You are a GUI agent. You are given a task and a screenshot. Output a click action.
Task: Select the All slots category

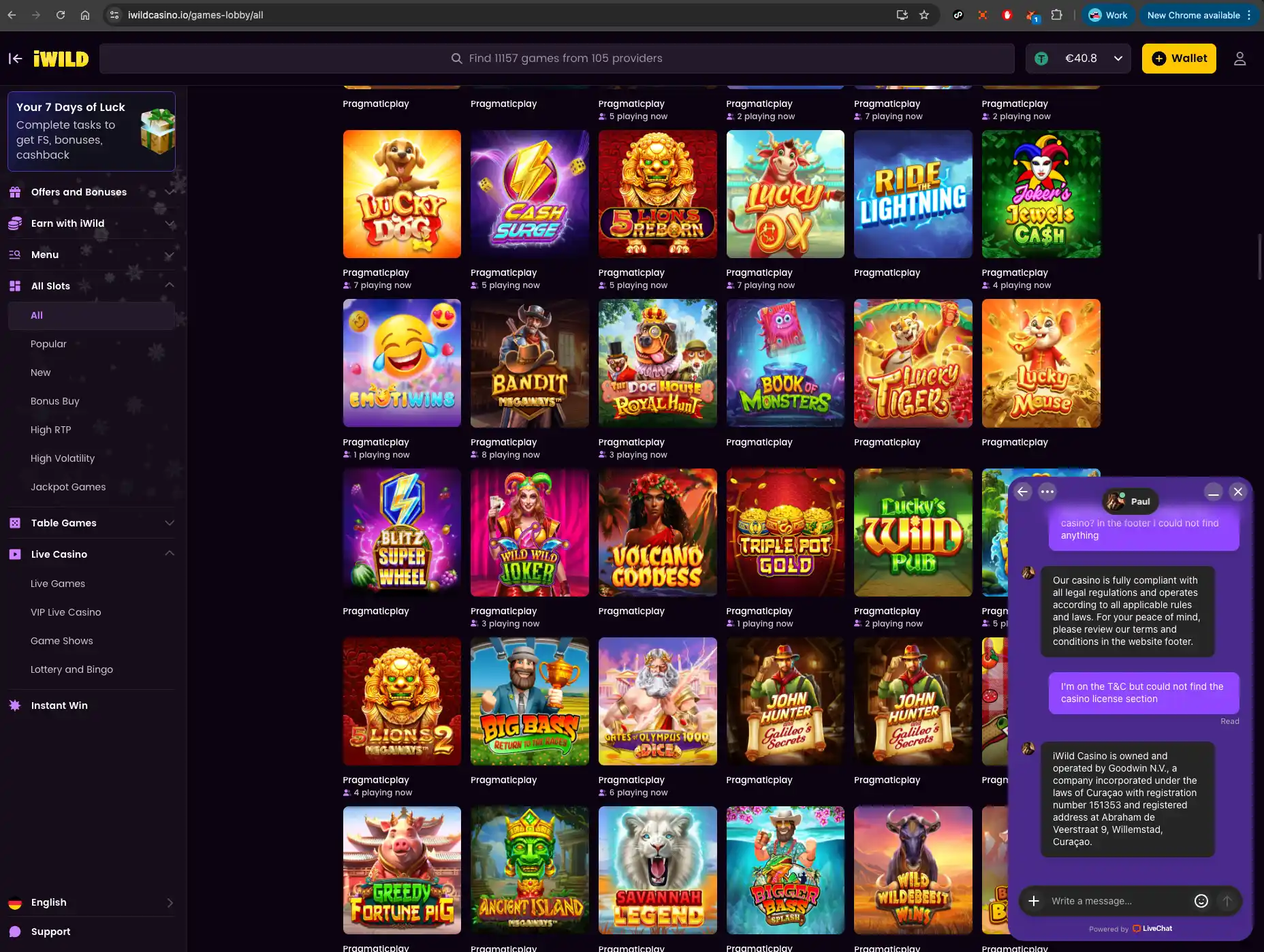(91, 315)
